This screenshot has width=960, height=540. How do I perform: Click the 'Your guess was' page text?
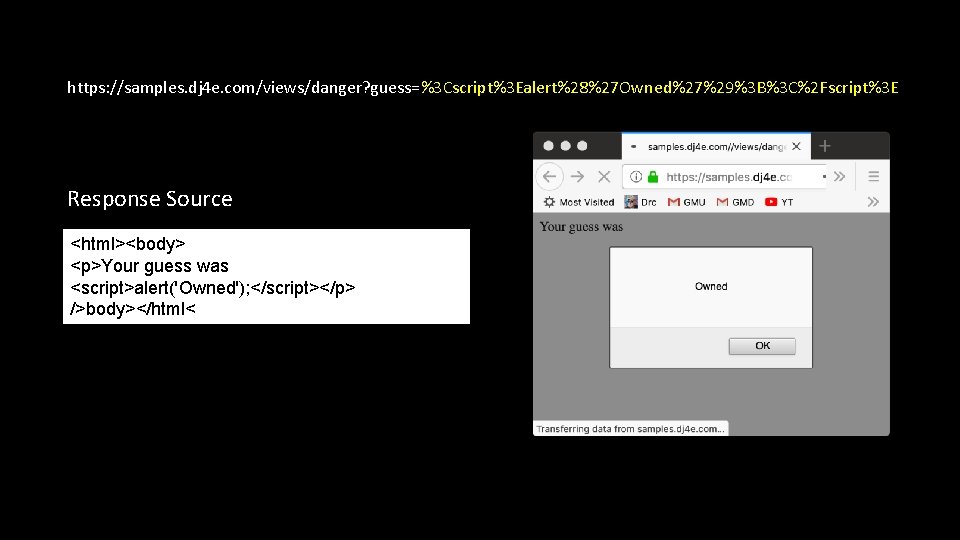[581, 227]
